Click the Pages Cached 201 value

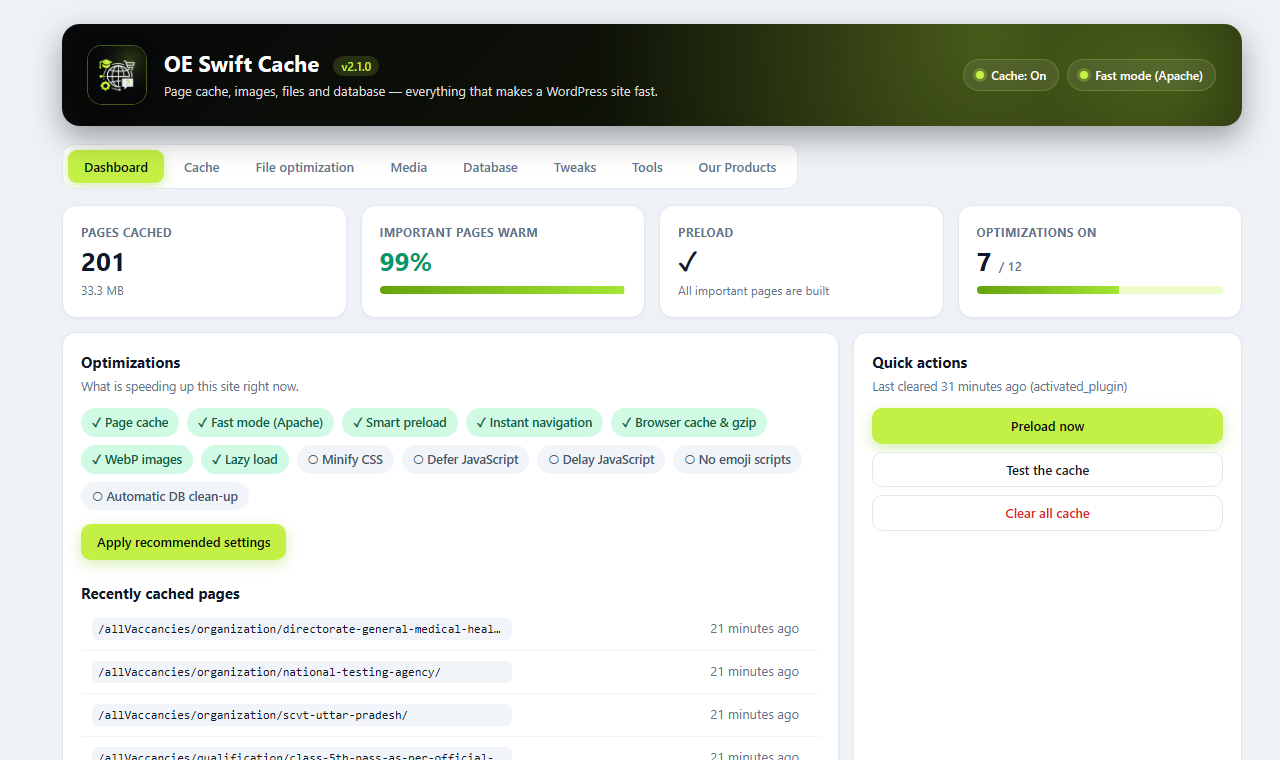[103, 262]
